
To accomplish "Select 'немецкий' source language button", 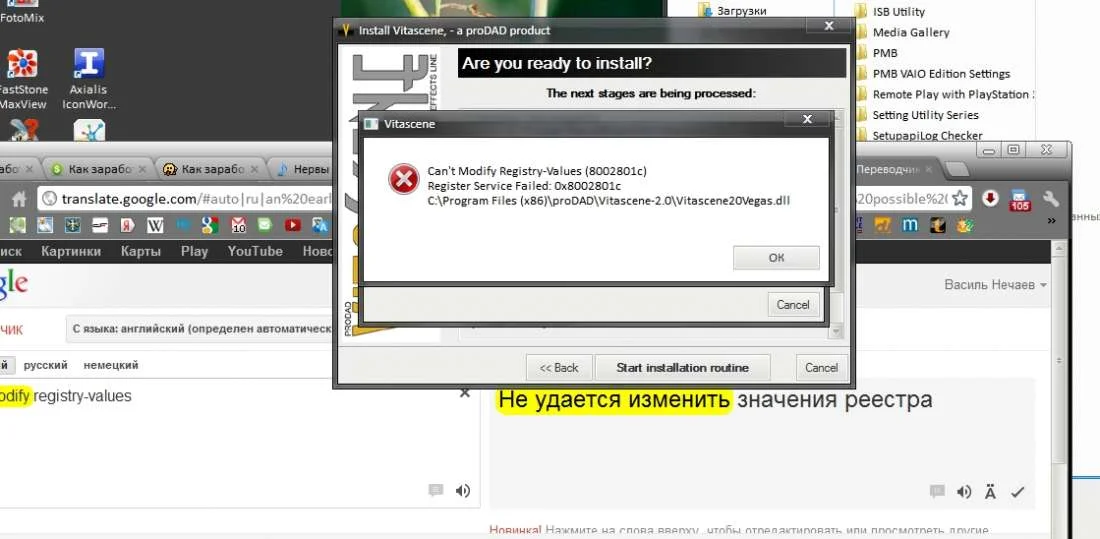I will coord(111,365).
